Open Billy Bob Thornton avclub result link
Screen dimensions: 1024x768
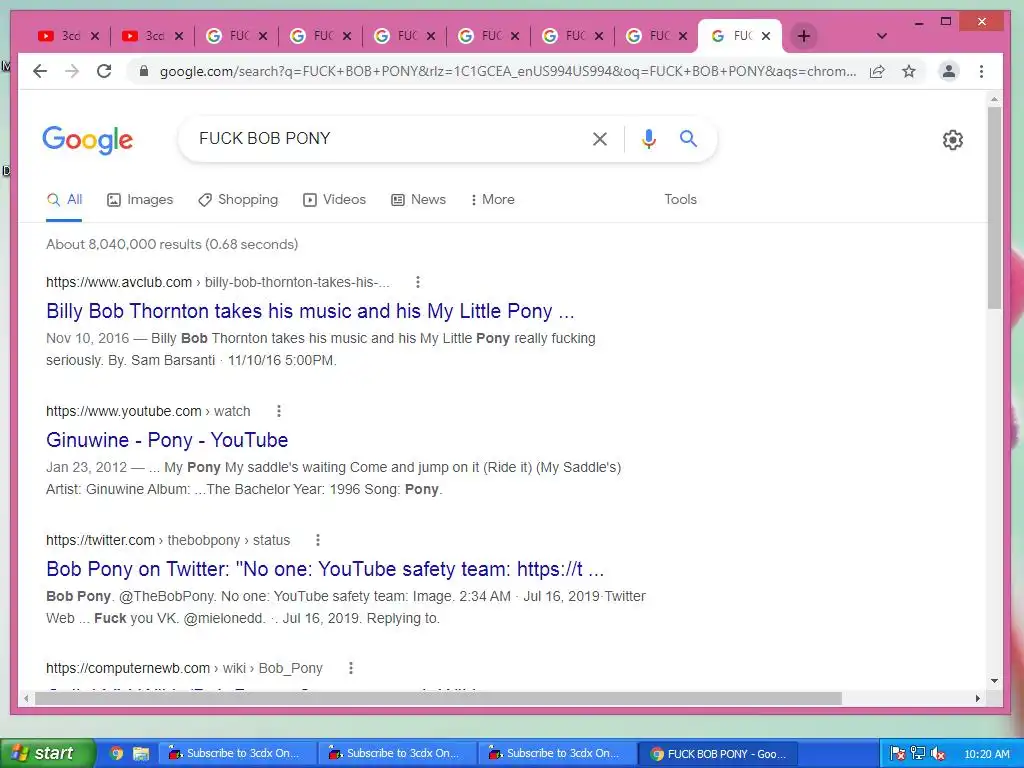coord(310,311)
